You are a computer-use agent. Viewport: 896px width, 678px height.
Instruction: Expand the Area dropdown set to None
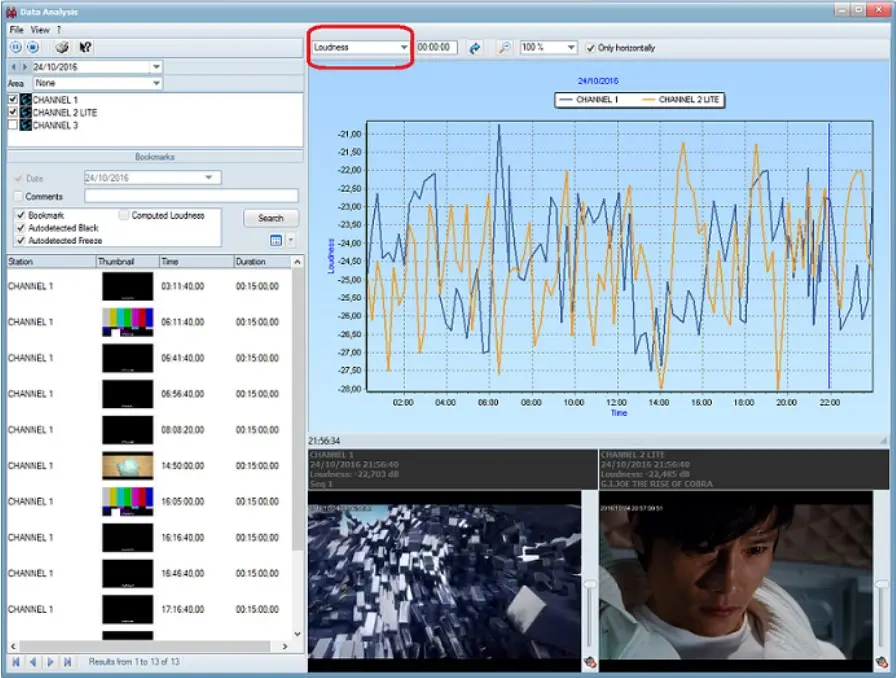click(156, 84)
